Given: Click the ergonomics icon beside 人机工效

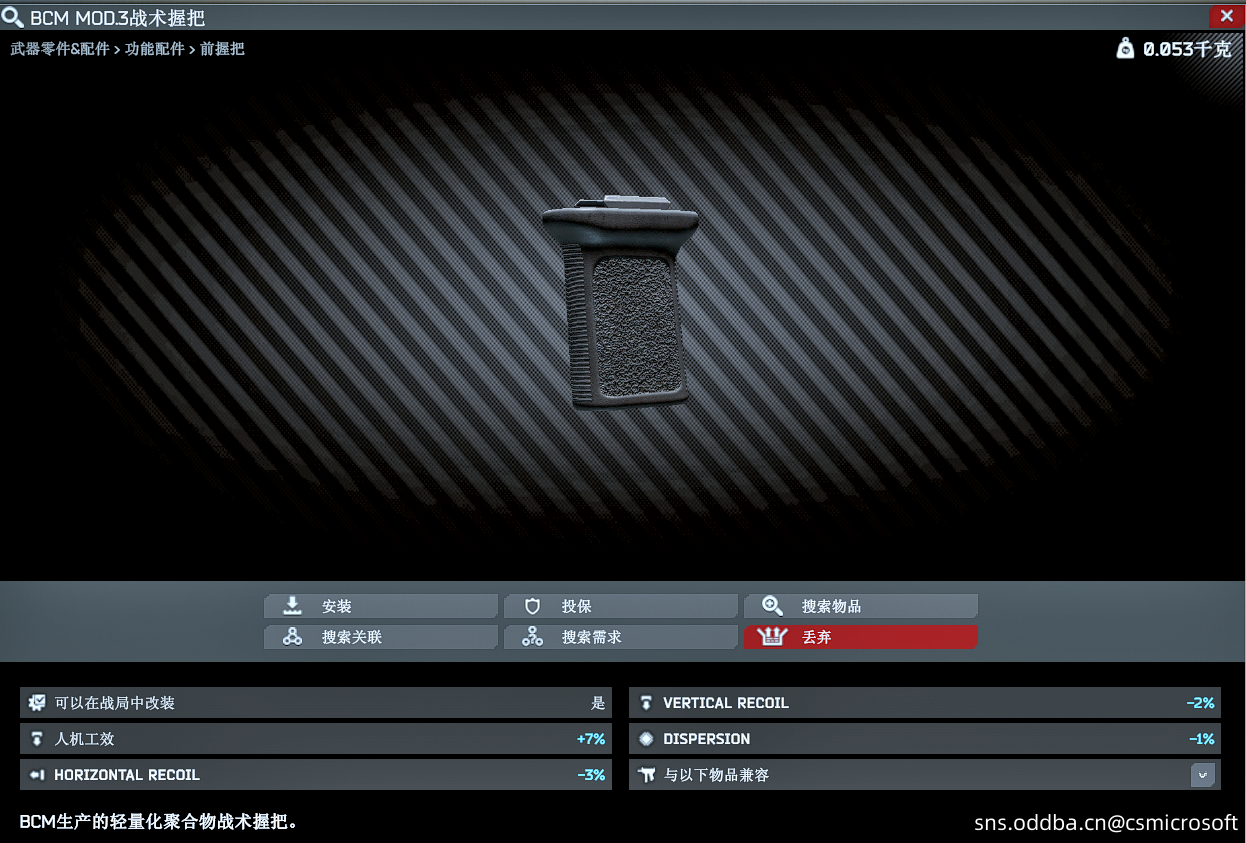Looking at the screenshot, I should (x=37, y=739).
